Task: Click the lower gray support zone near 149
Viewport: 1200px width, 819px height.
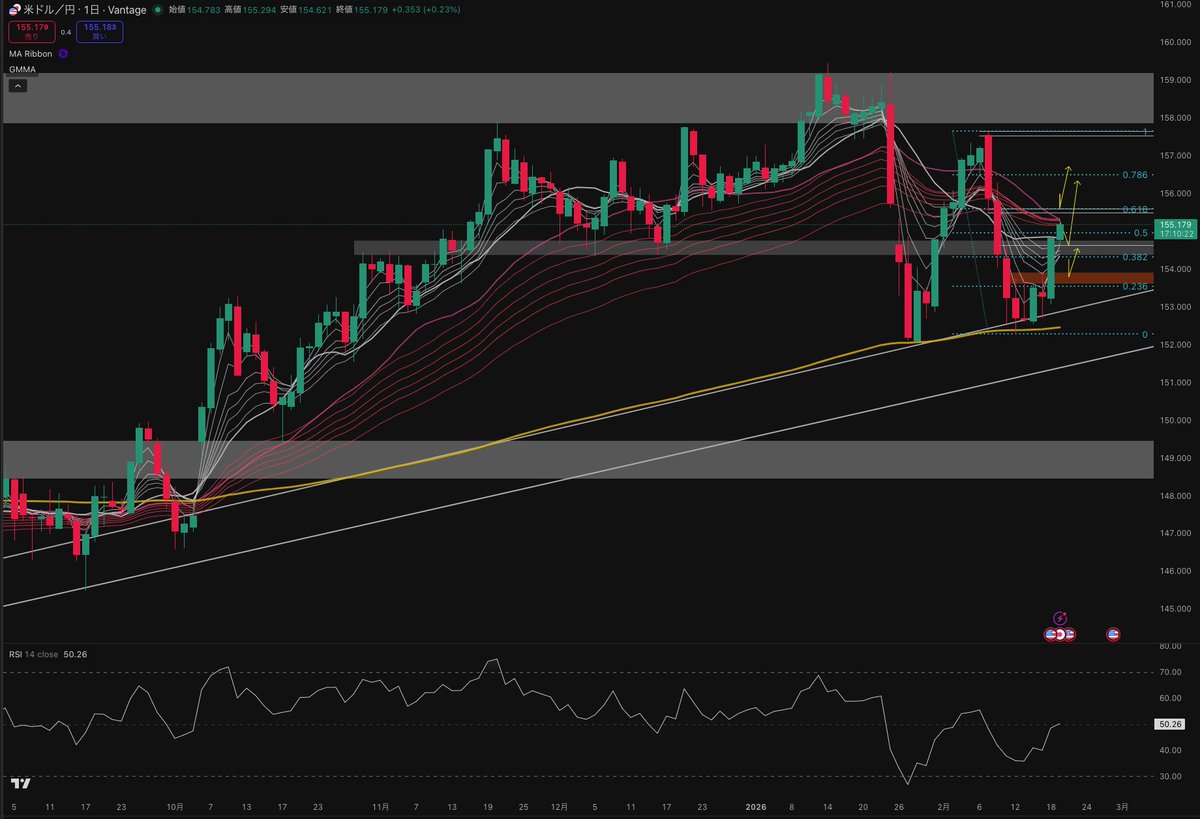Action: click(x=576, y=459)
